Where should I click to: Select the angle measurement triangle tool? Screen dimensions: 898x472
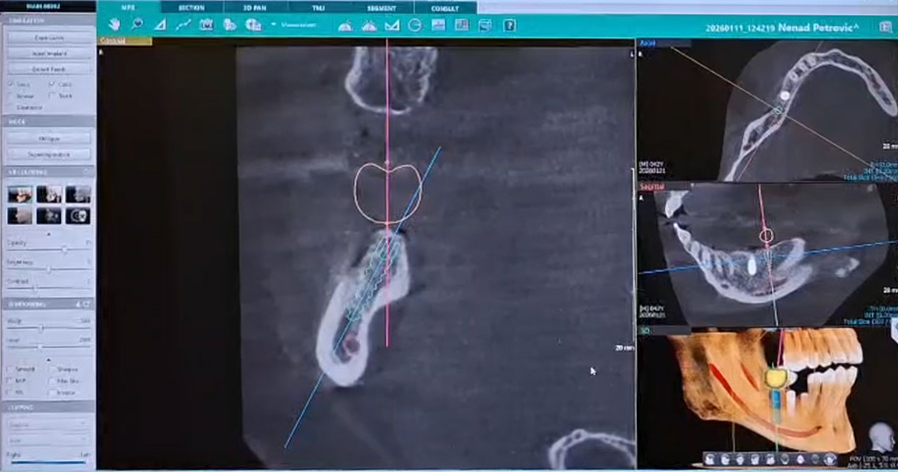point(160,25)
